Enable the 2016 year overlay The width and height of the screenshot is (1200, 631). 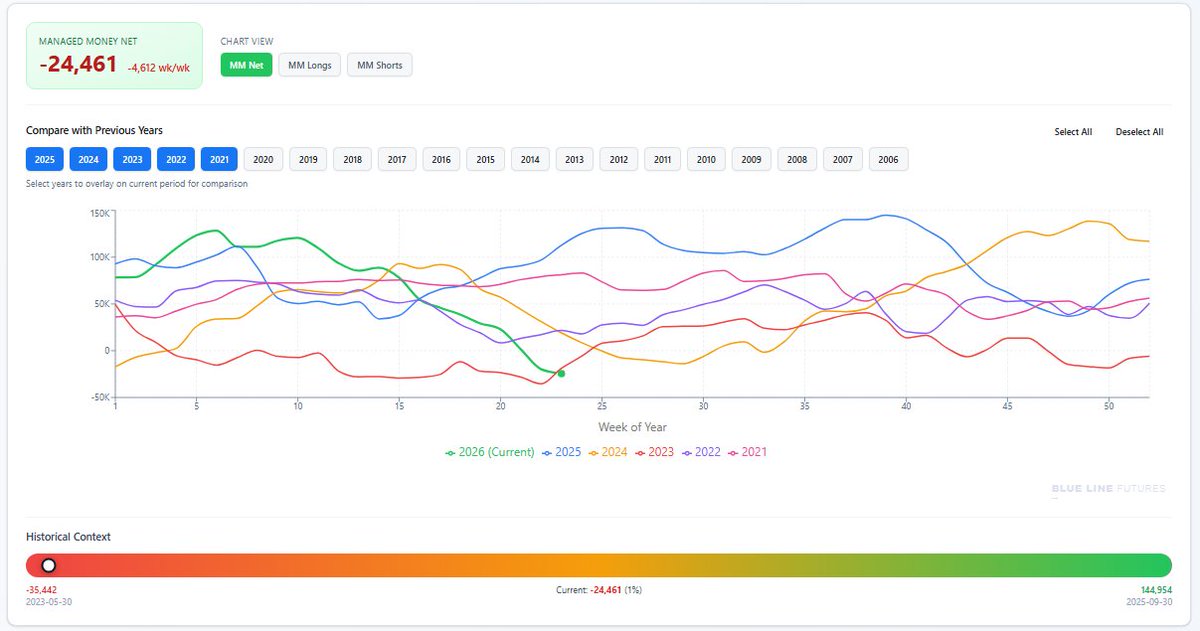pyautogui.click(x=441, y=159)
